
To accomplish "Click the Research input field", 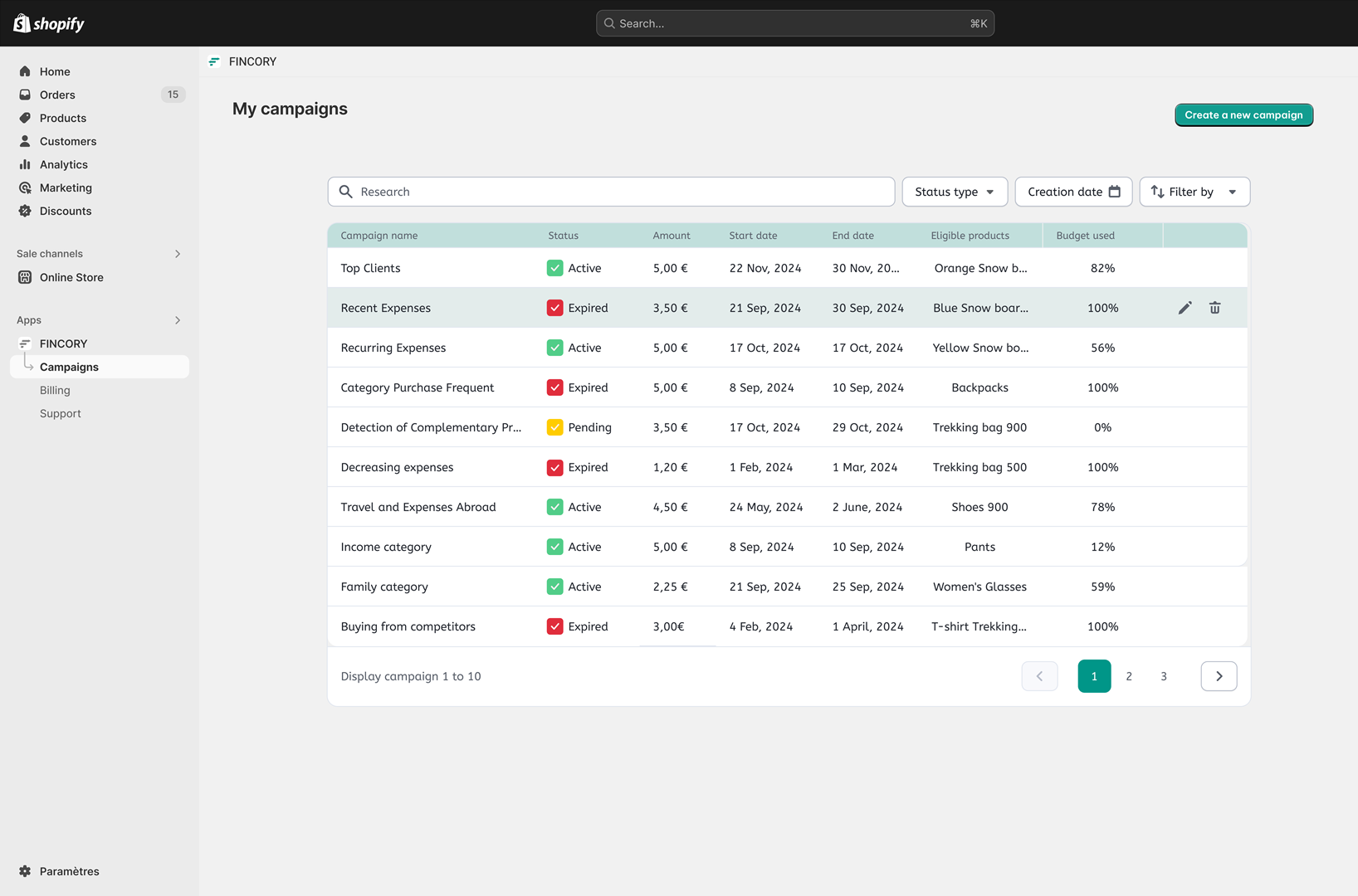I will click(x=611, y=192).
